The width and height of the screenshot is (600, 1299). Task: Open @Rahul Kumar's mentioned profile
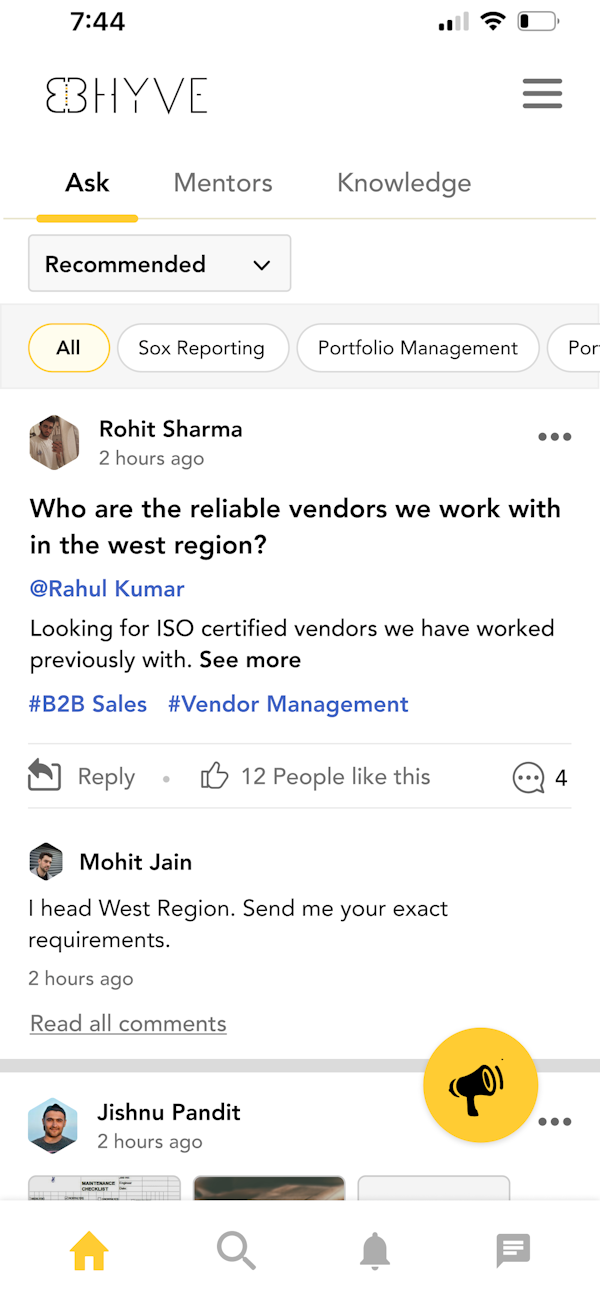[107, 588]
